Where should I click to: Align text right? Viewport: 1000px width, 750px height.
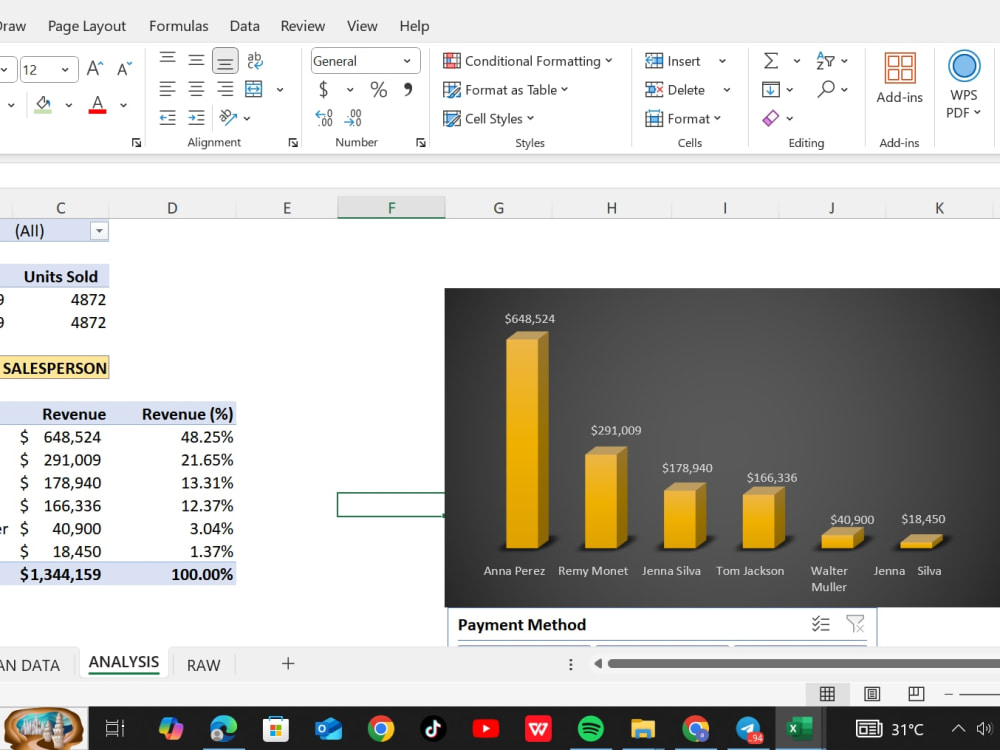225,89
